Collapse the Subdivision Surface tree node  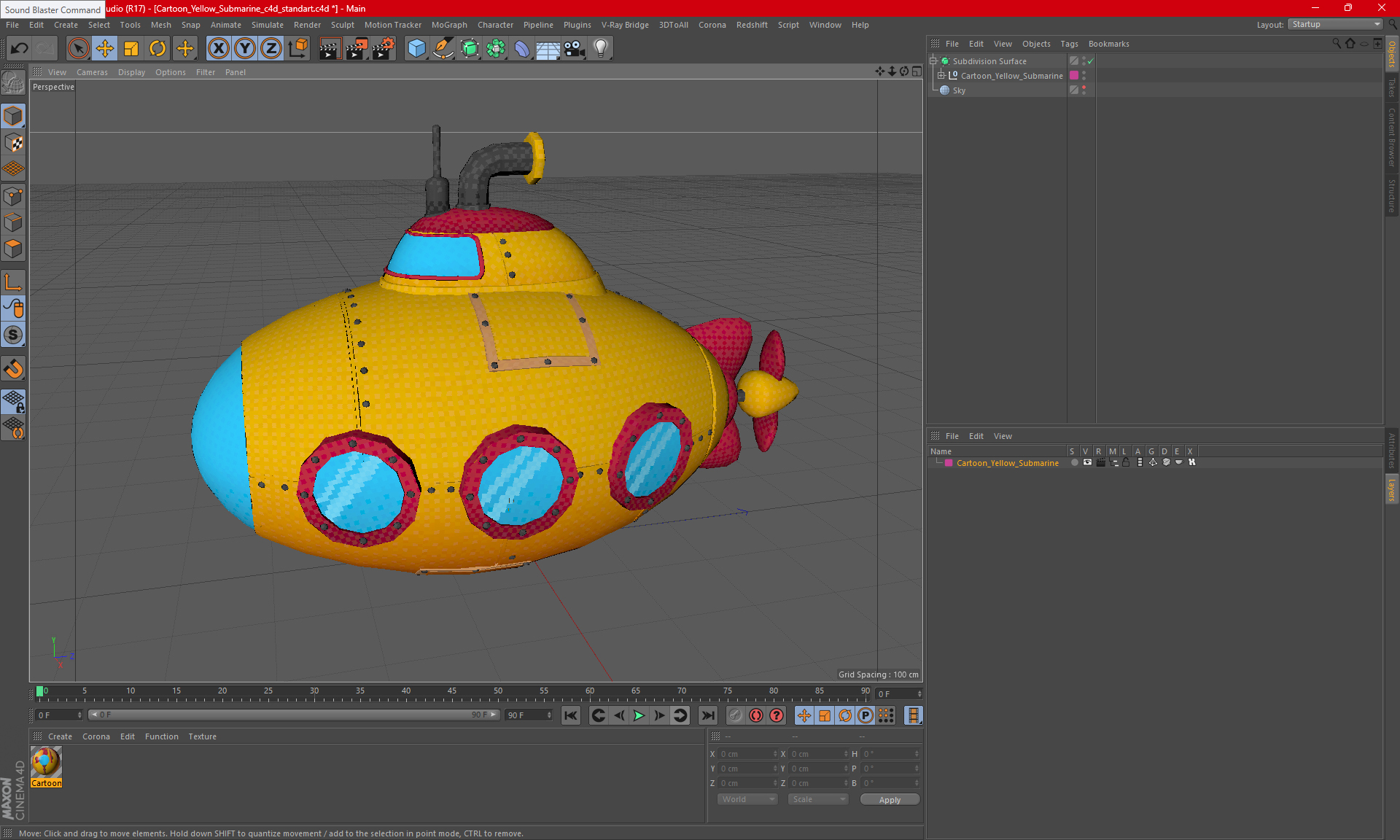933,61
